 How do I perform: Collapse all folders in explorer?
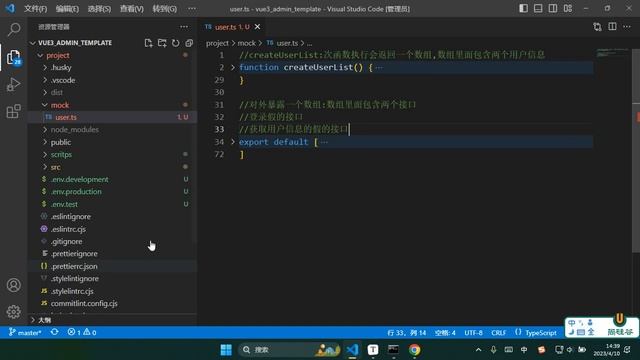(x=189, y=43)
